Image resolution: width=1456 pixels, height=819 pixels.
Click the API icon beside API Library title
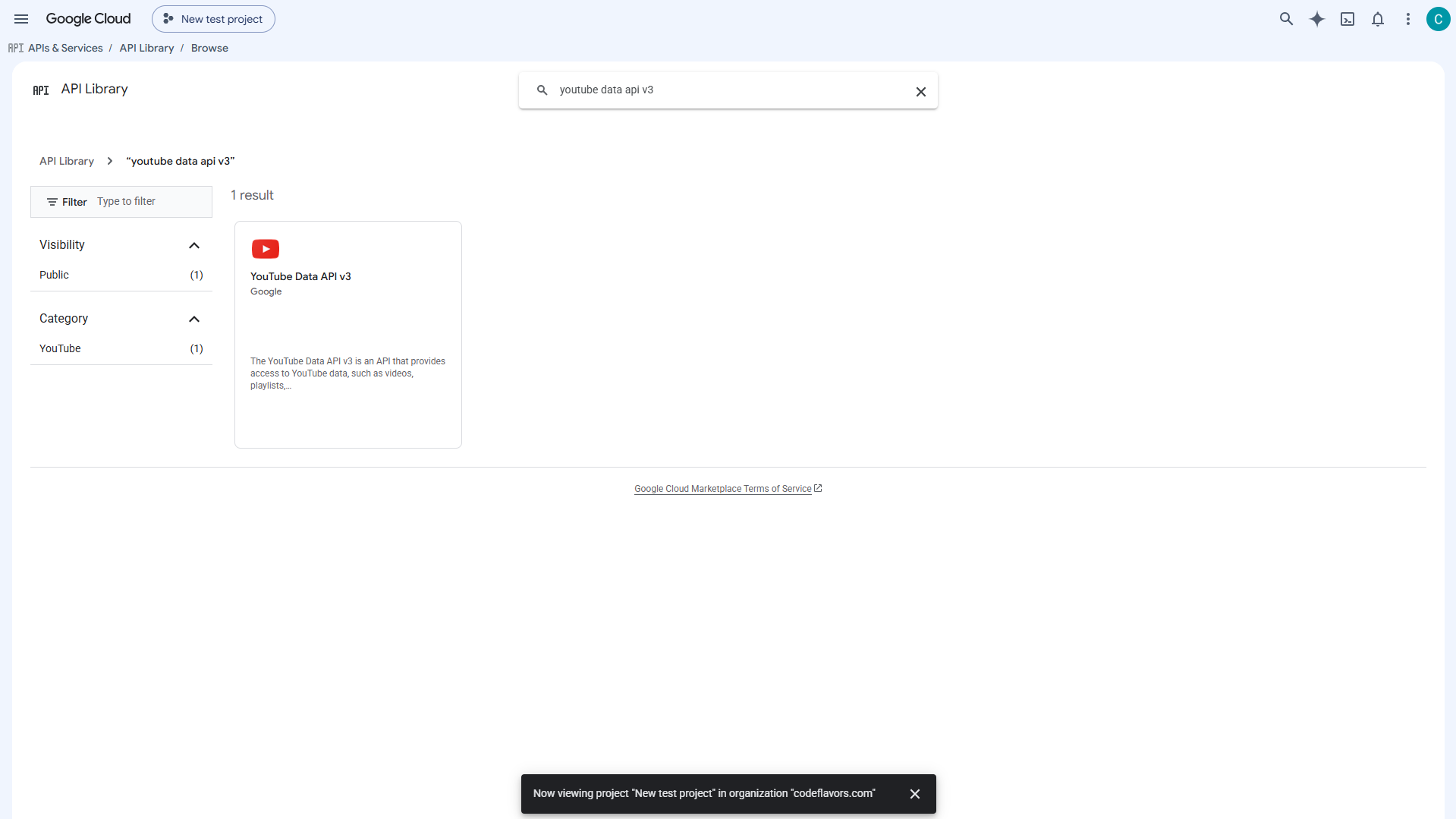(41, 90)
